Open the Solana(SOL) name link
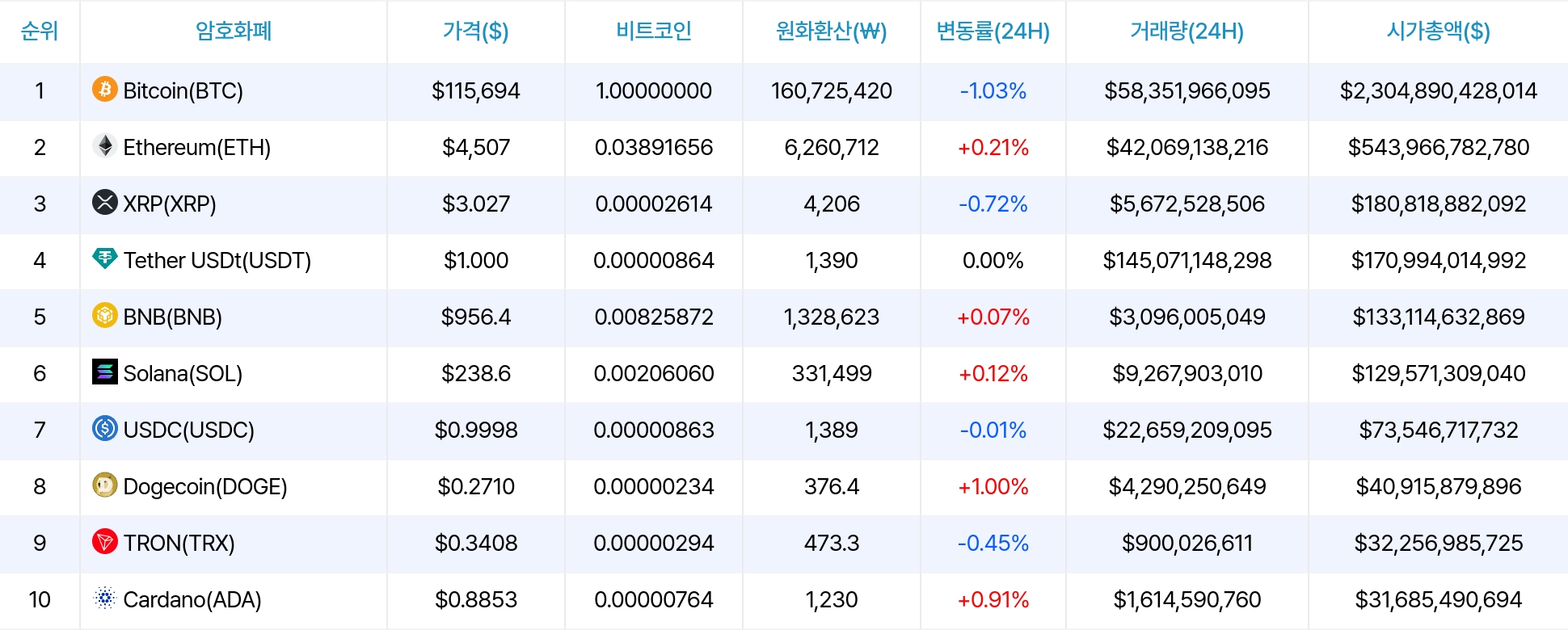 pyautogui.click(x=183, y=373)
